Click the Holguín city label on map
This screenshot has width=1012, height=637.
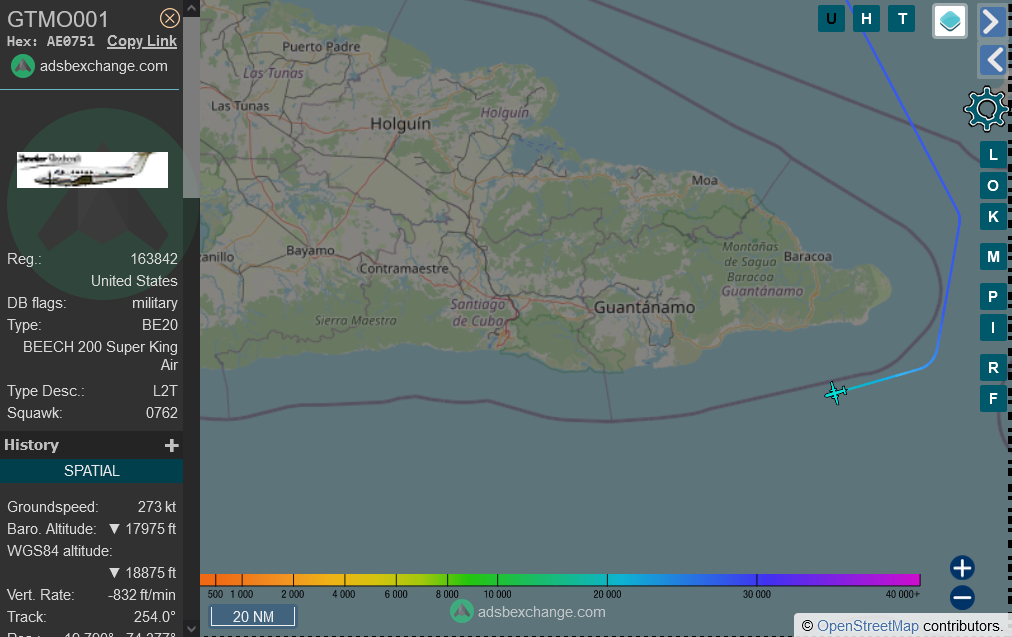coord(400,124)
